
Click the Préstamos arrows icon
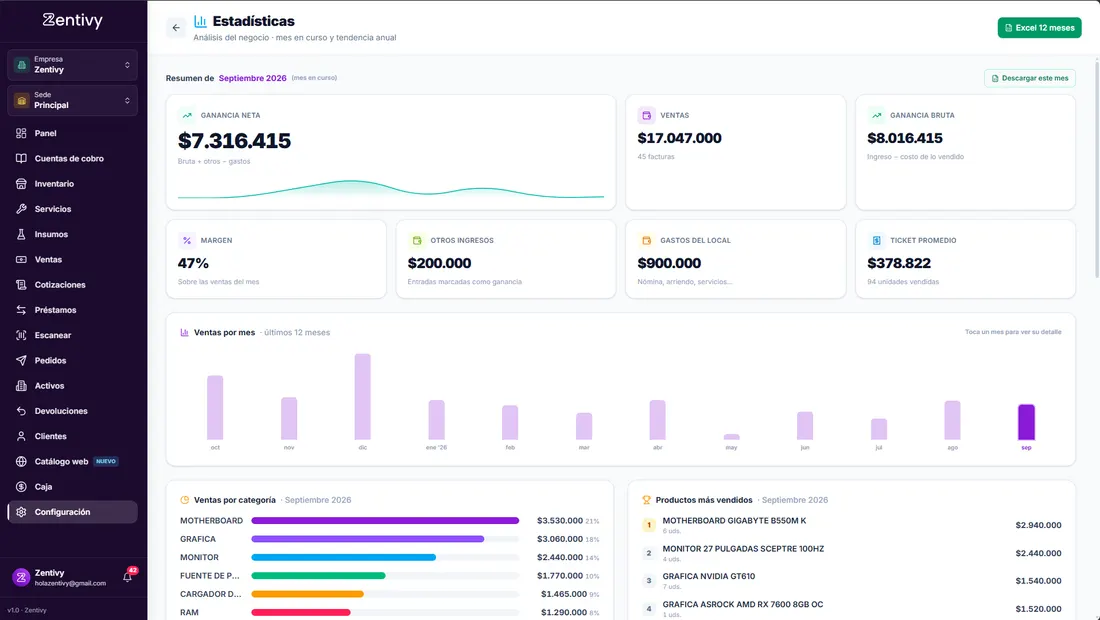click(x=21, y=310)
